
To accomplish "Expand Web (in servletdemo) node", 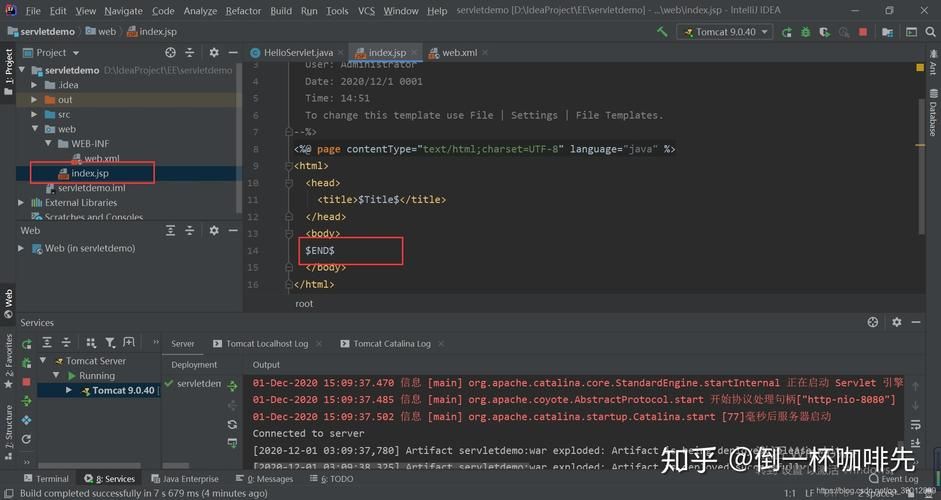I will [21, 248].
